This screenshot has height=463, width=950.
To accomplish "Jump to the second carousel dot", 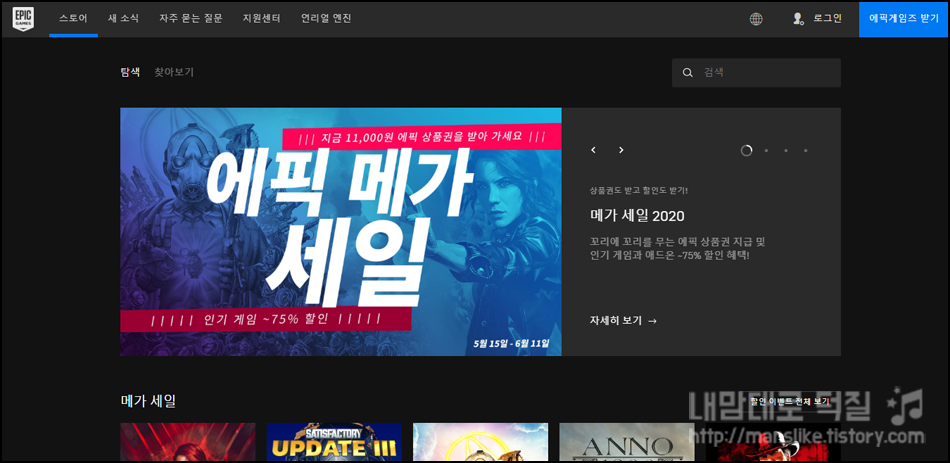I will (766, 151).
